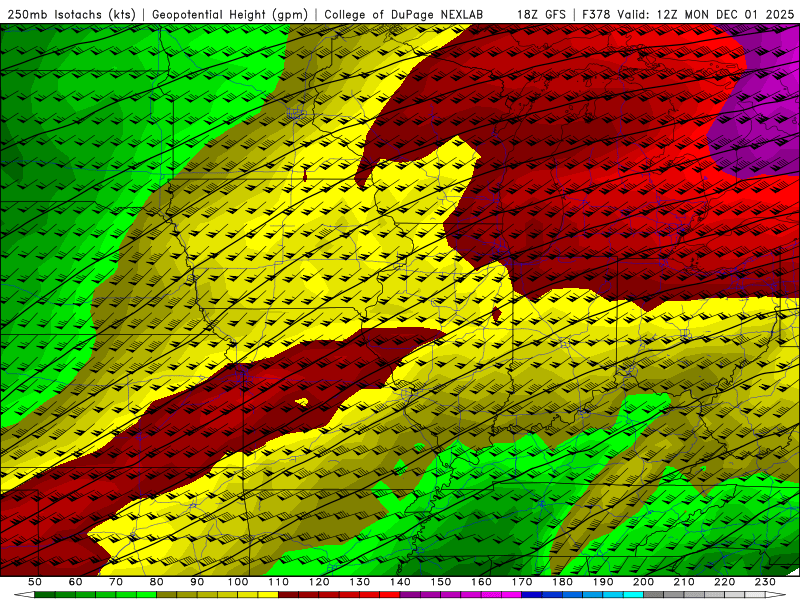Click the "F378 Valid: 12Z MON DEC 01 2025" text
The height and width of the screenshot is (600, 800).
point(688,14)
